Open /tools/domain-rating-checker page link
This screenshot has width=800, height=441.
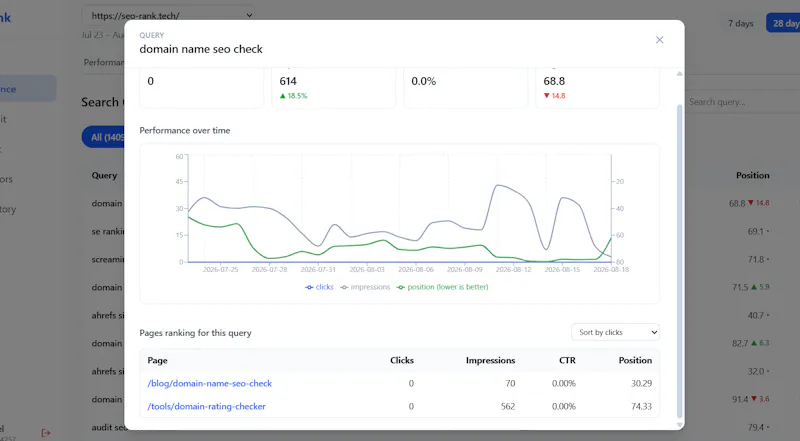(x=207, y=406)
